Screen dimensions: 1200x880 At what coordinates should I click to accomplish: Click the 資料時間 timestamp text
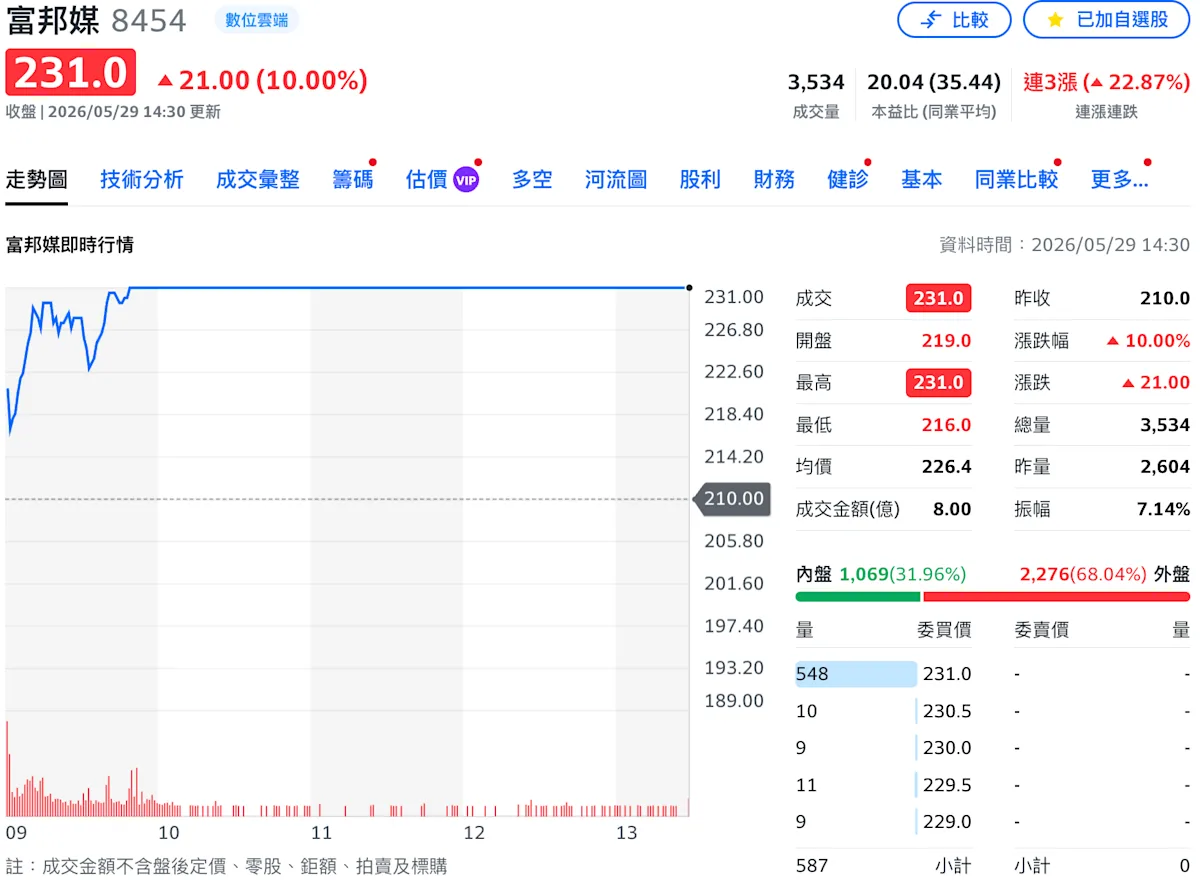[x=1065, y=245]
